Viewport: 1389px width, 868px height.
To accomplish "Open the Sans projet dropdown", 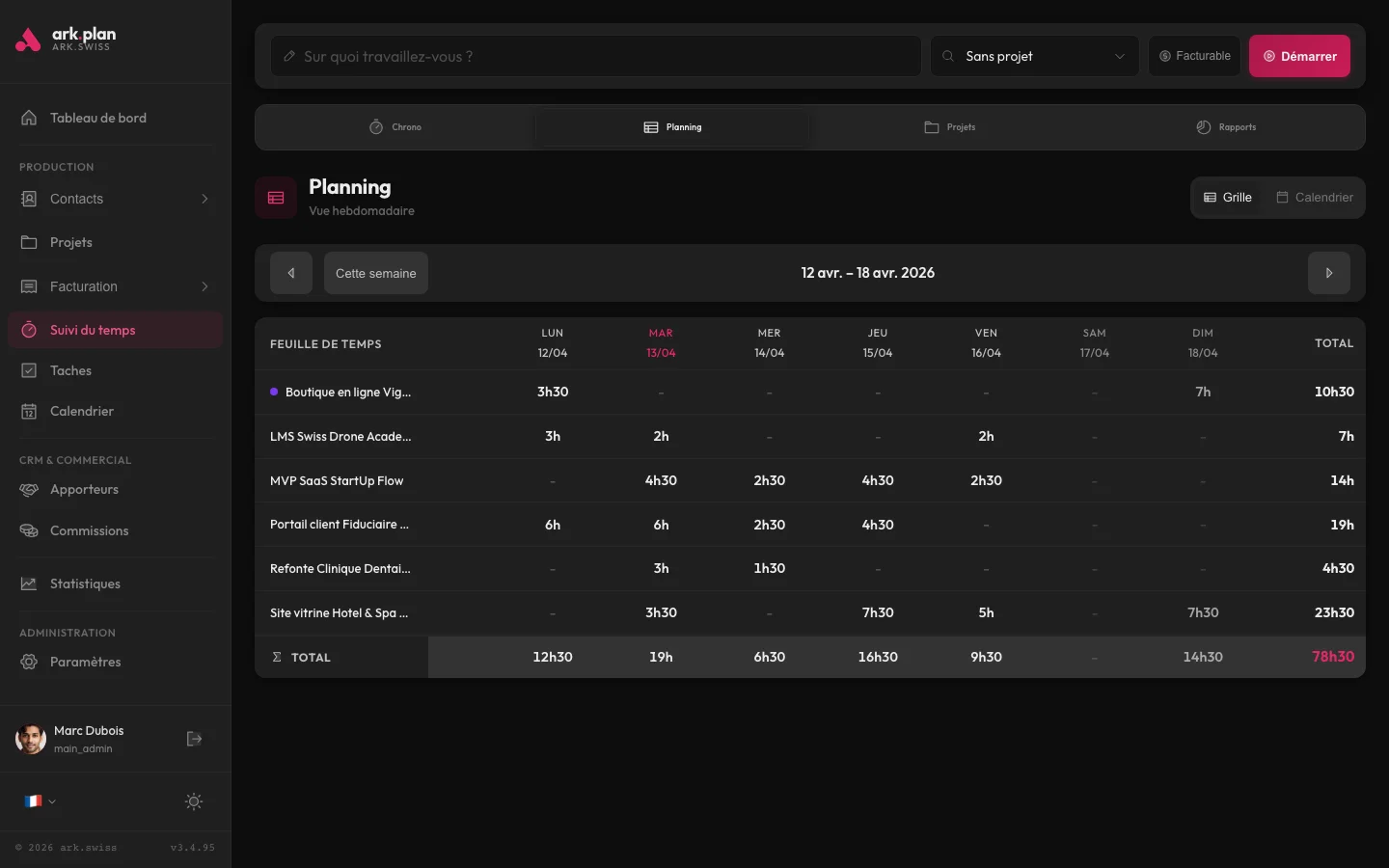I will (x=1034, y=56).
